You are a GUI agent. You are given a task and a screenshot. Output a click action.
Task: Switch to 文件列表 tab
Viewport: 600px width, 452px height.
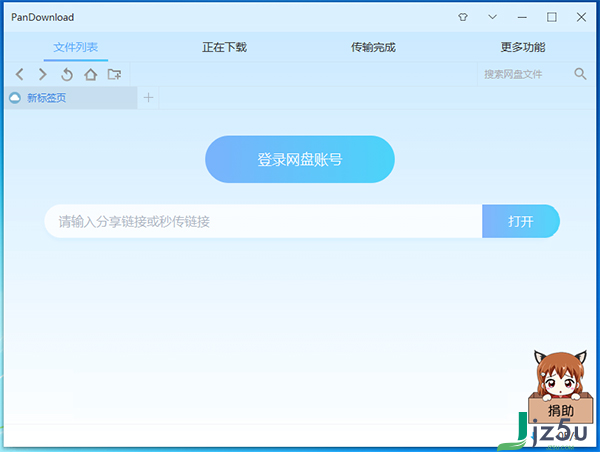(76, 47)
